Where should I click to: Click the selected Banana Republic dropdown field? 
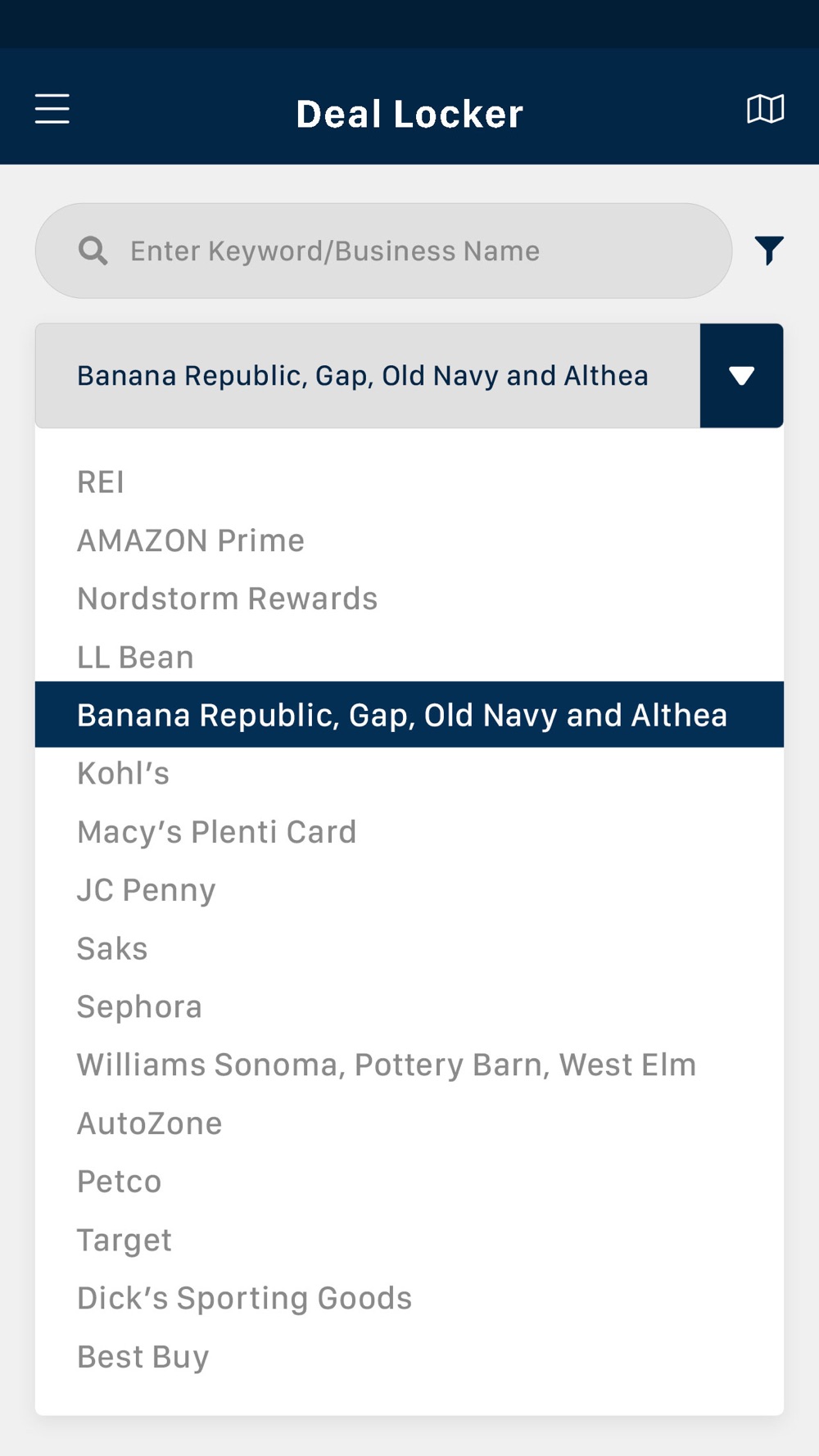[x=368, y=376]
